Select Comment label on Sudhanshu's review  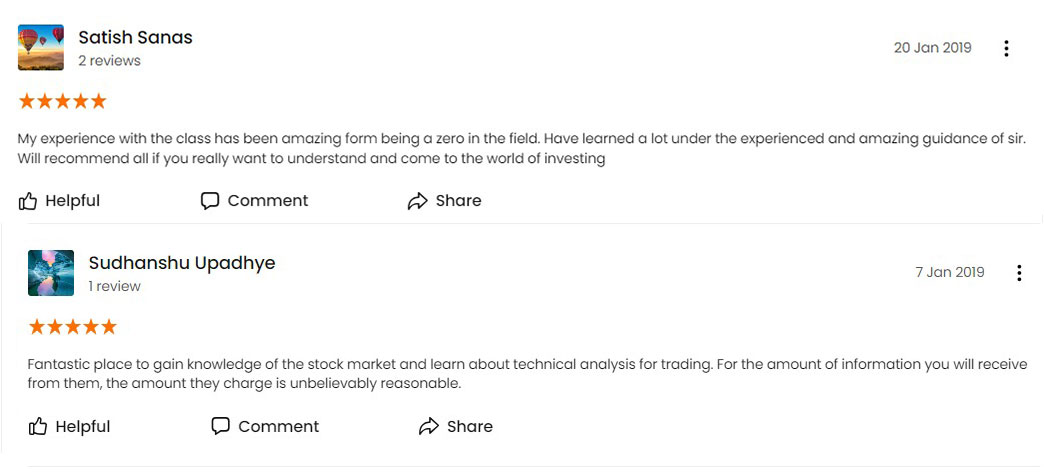278,426
